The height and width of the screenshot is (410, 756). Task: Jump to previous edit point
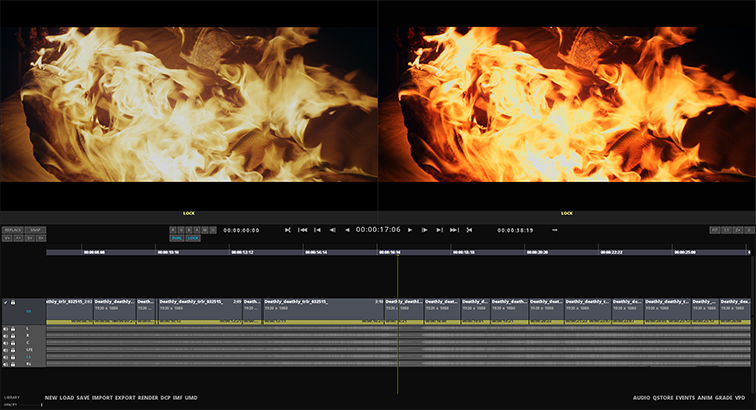[x=317, y=230]
